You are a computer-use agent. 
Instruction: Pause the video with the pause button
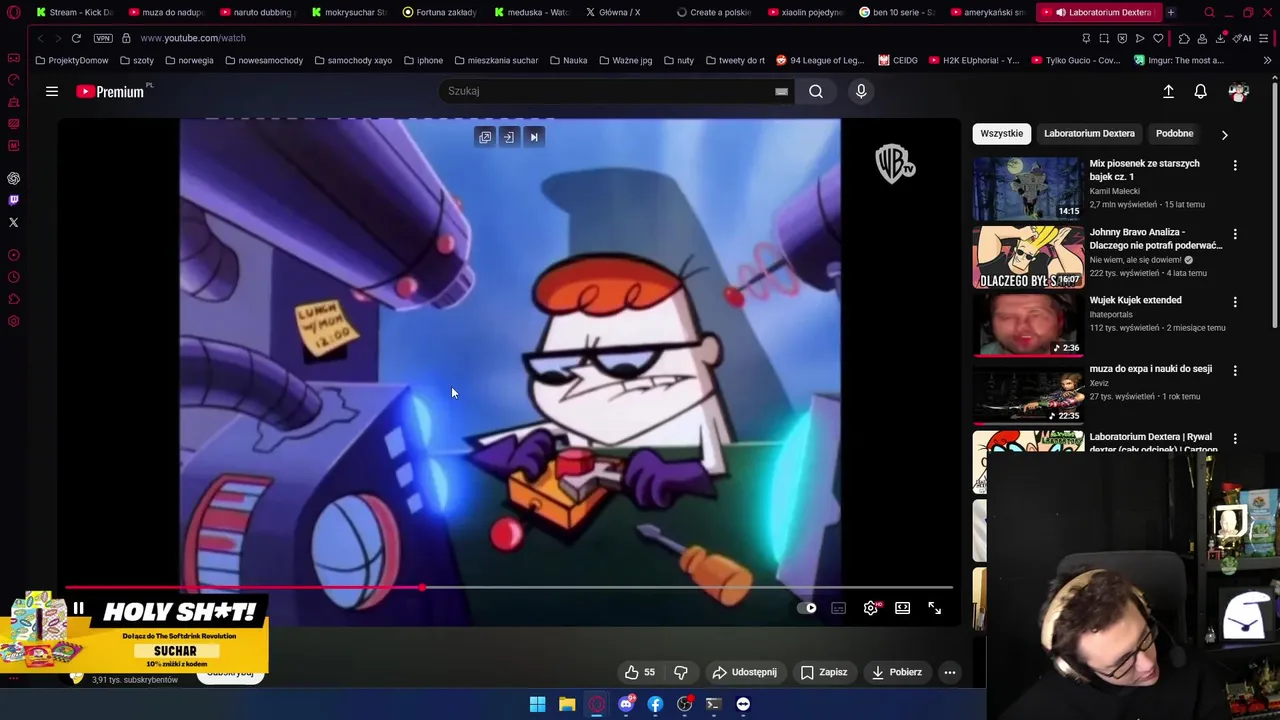[x=78, y=608]
